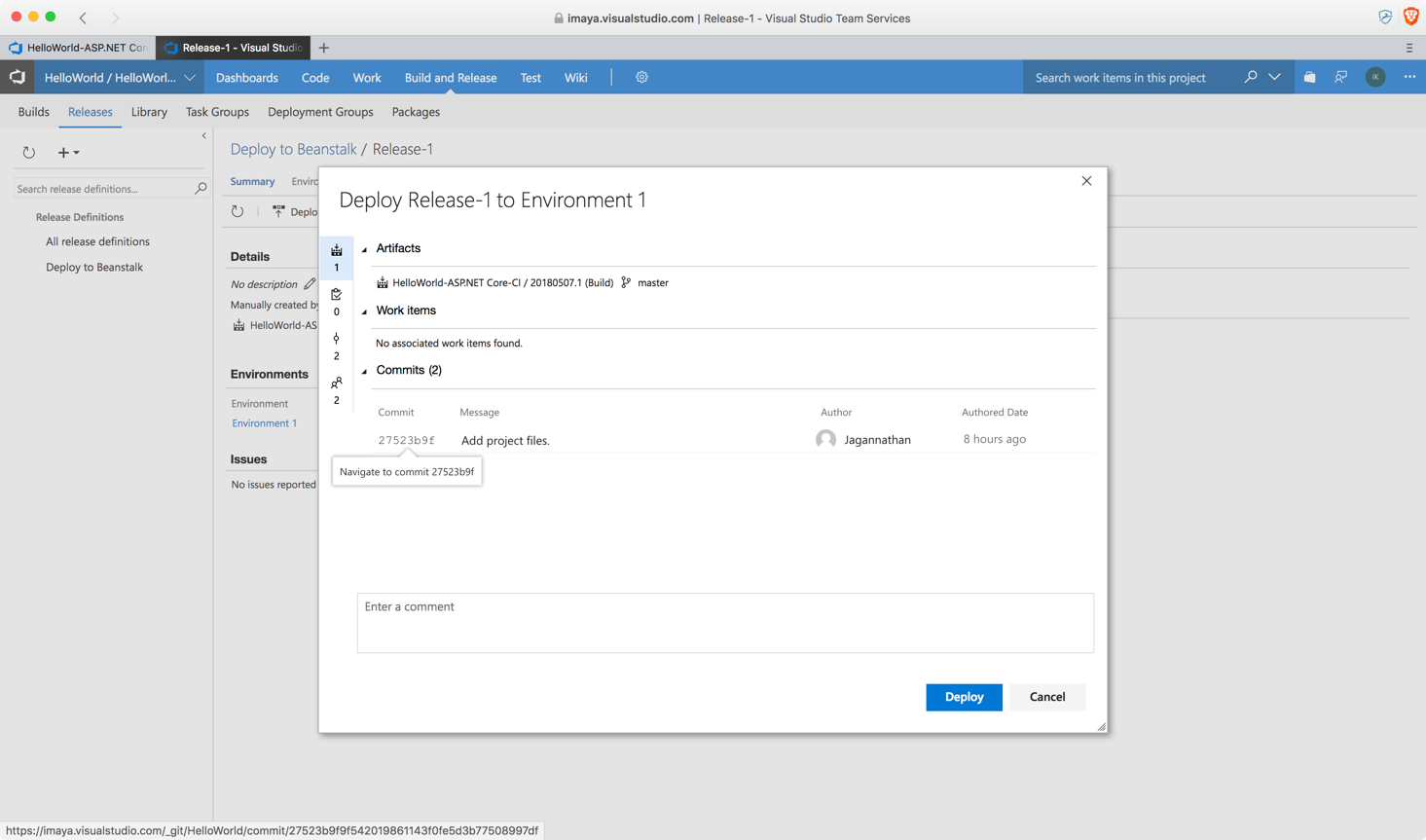This screenshot has height=840, width=1426.
Task: Refresh the release summary toolbar icon
Action: (x=238, y=211)
